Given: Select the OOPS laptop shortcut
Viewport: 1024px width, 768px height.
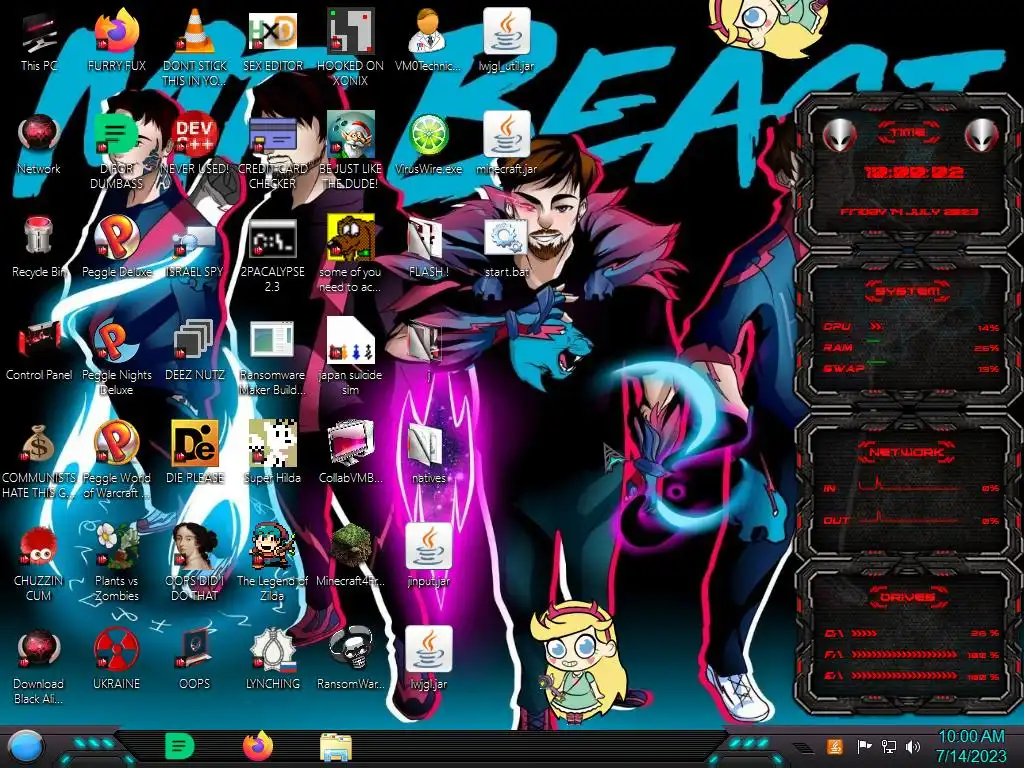Looking at the screenshot, I should click(195, 660).
